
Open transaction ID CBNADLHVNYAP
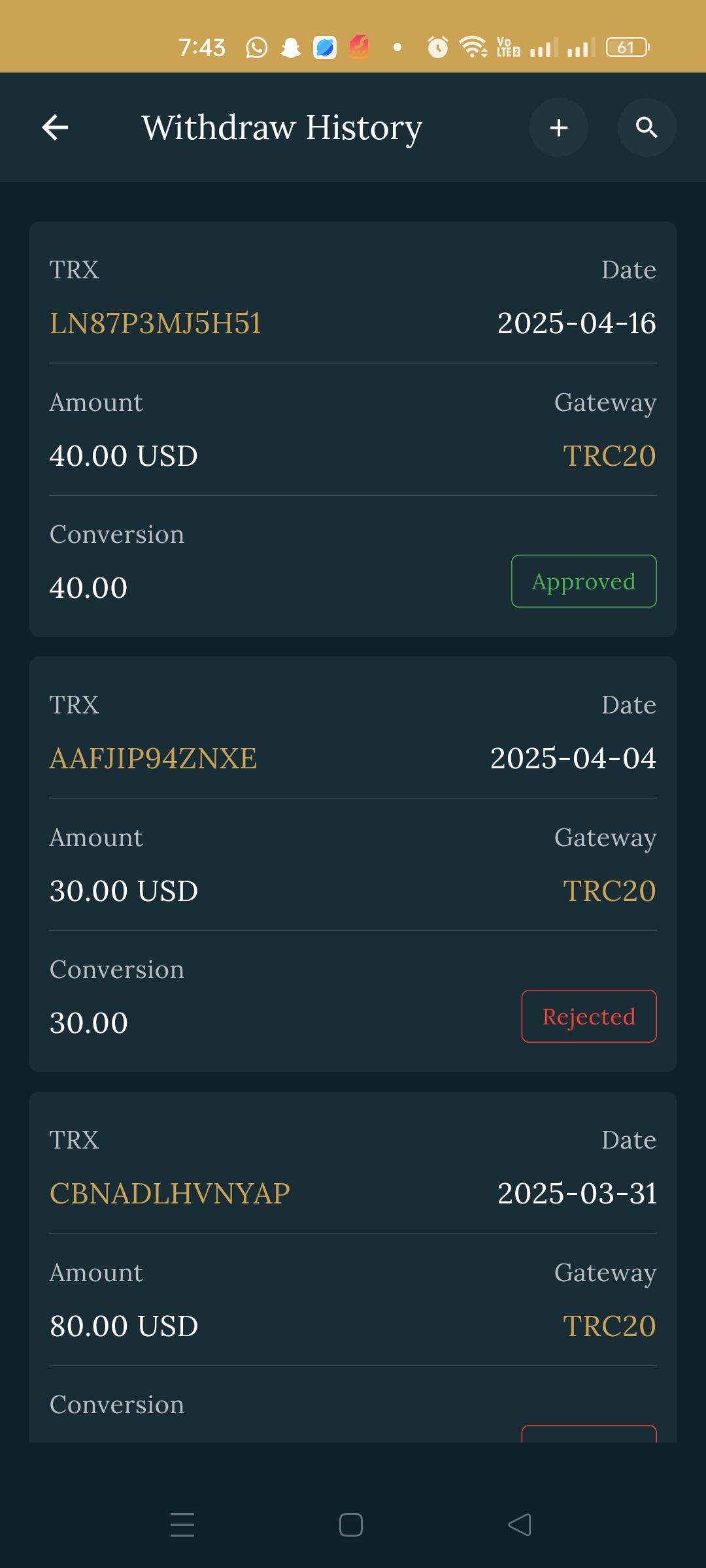pyautogui.click(x=170, y=1194)
